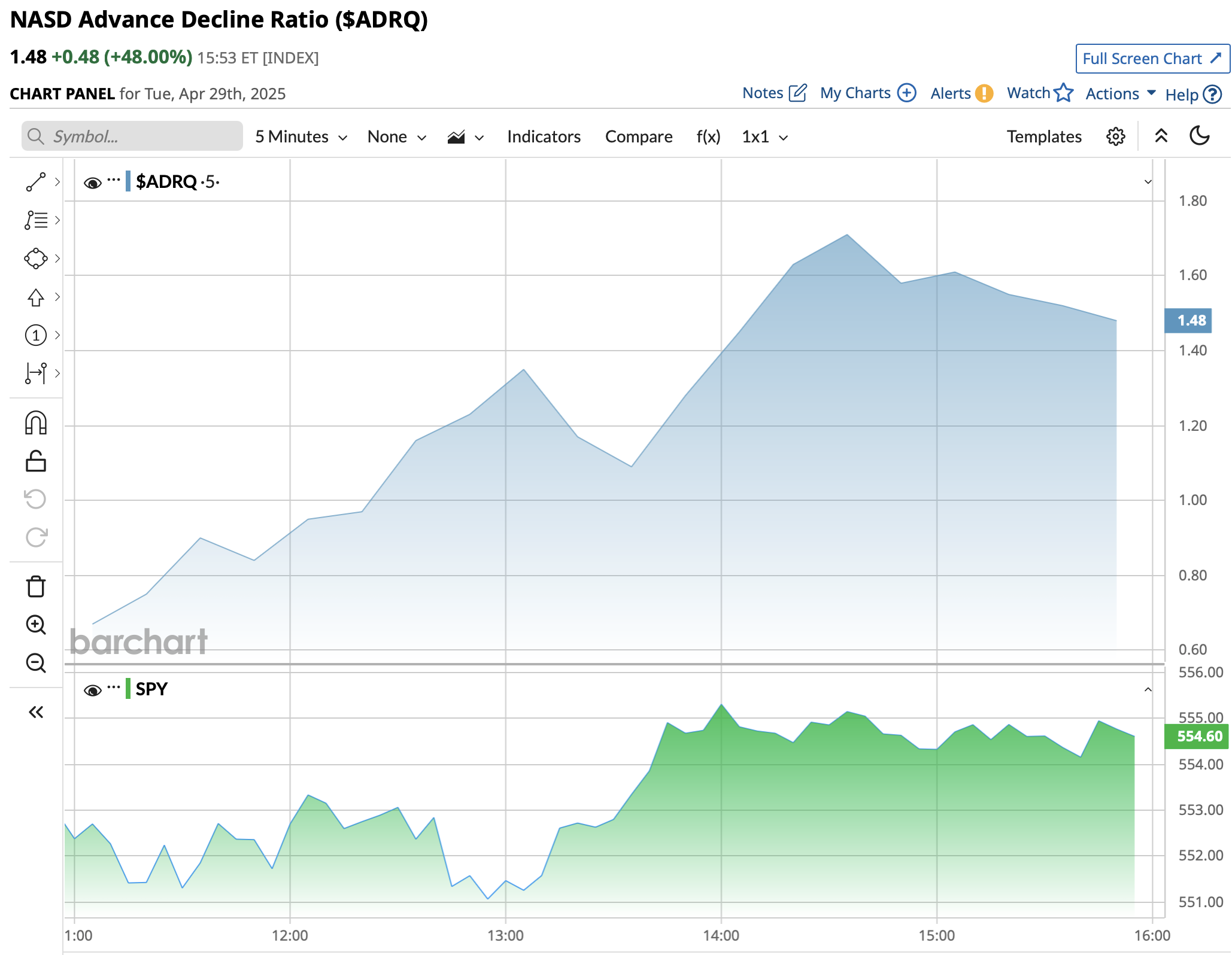Screen dimensions: 1232x955
Task: Hide the $ADRQ plot using eye icon
Action: (92, 183)
